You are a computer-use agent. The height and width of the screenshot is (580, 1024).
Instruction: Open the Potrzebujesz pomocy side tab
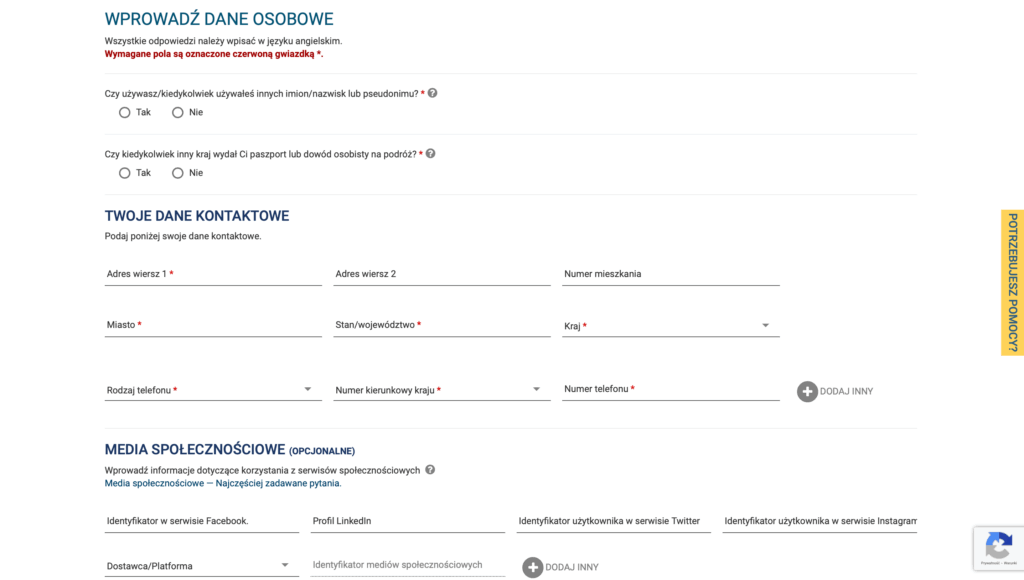(x=1012, y=283)
